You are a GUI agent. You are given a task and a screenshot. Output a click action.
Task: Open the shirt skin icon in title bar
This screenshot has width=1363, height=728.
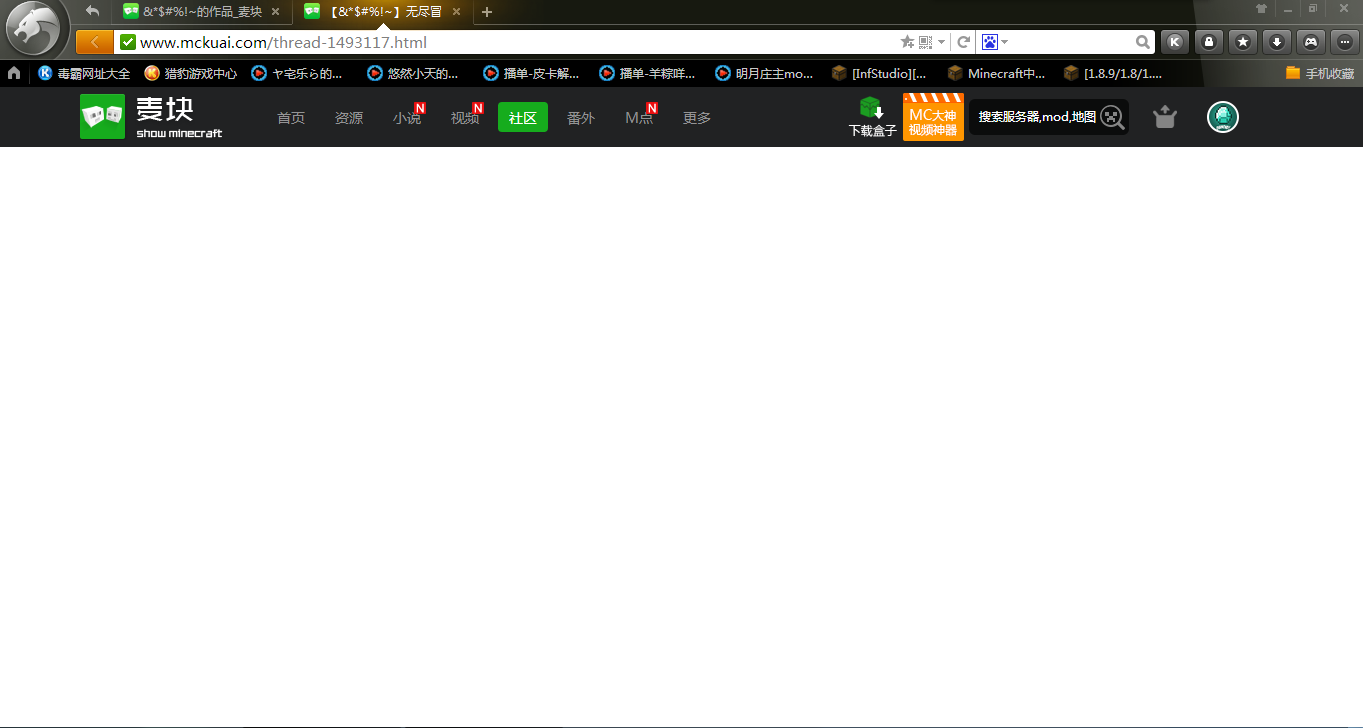(1261, 8)
